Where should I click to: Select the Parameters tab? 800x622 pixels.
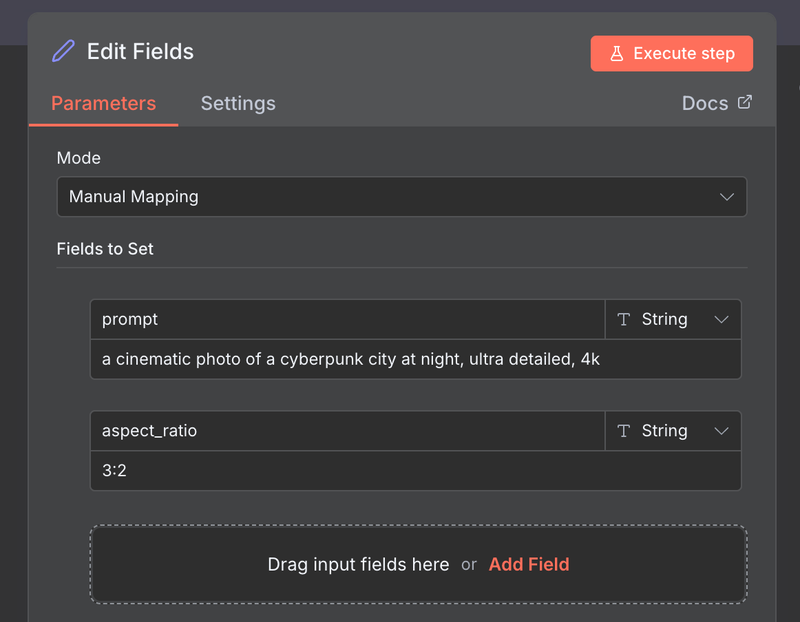click(103, 103)
